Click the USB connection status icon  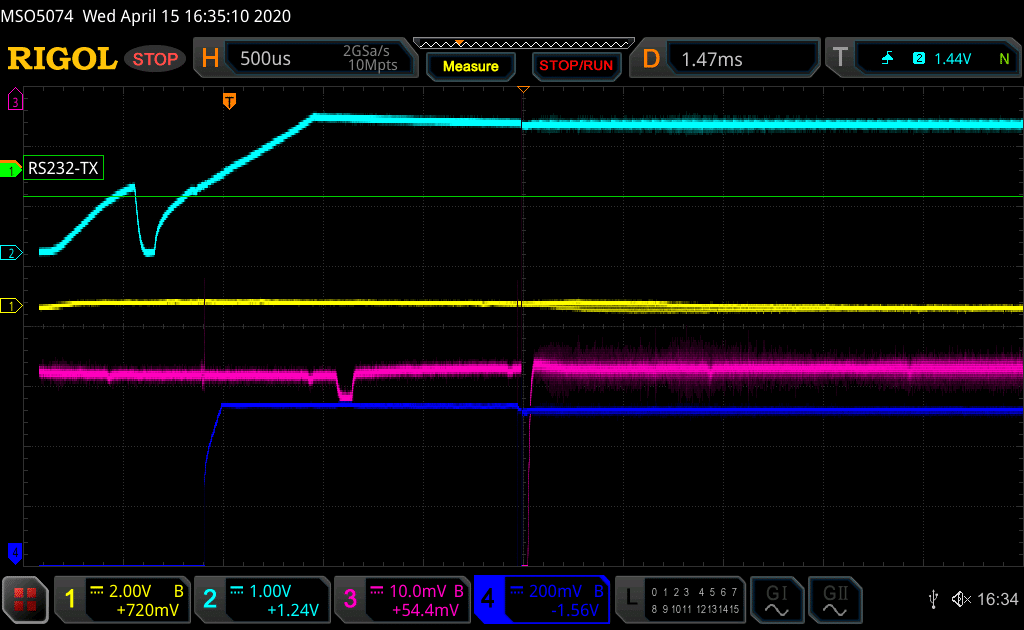[933, 599]
